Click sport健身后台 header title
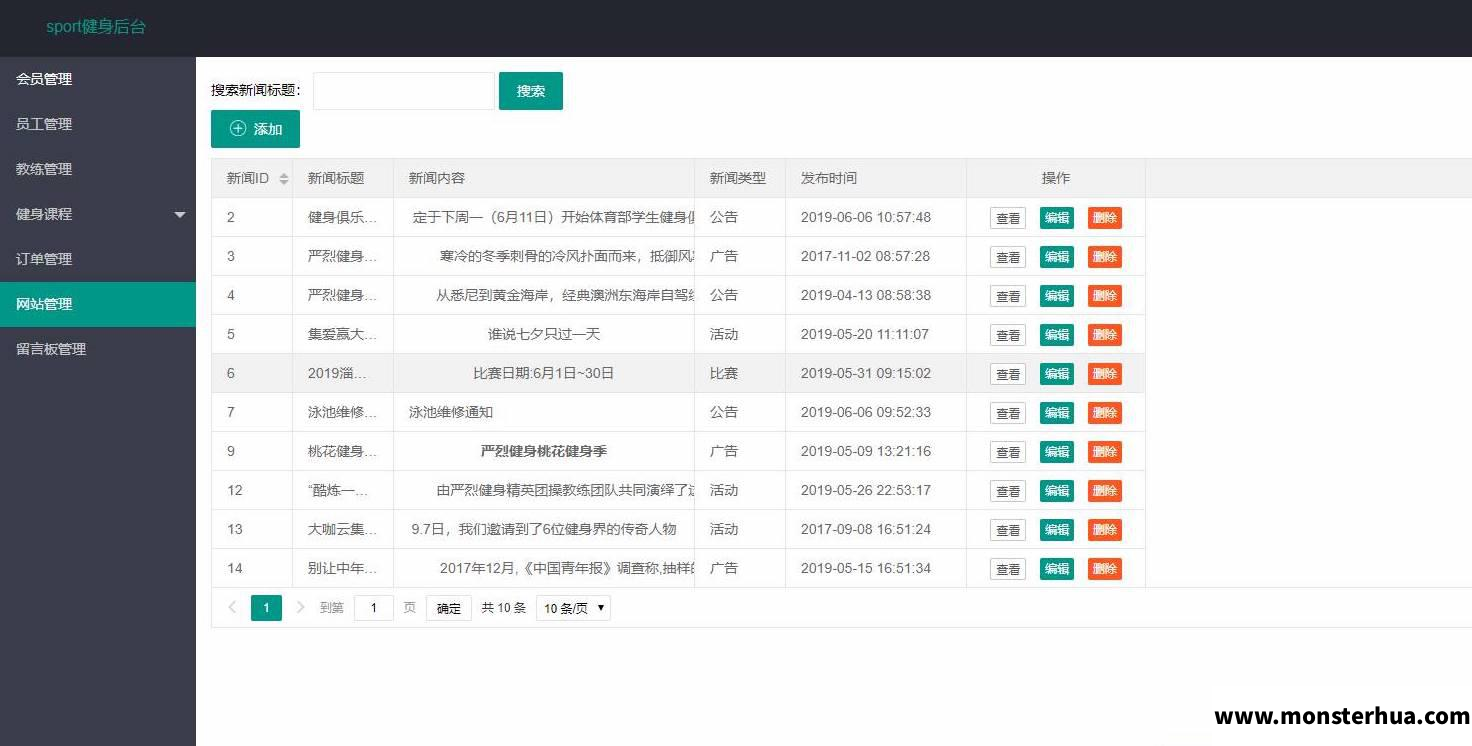Viewport: 1472px width, 746px height. tap(96, 27)
